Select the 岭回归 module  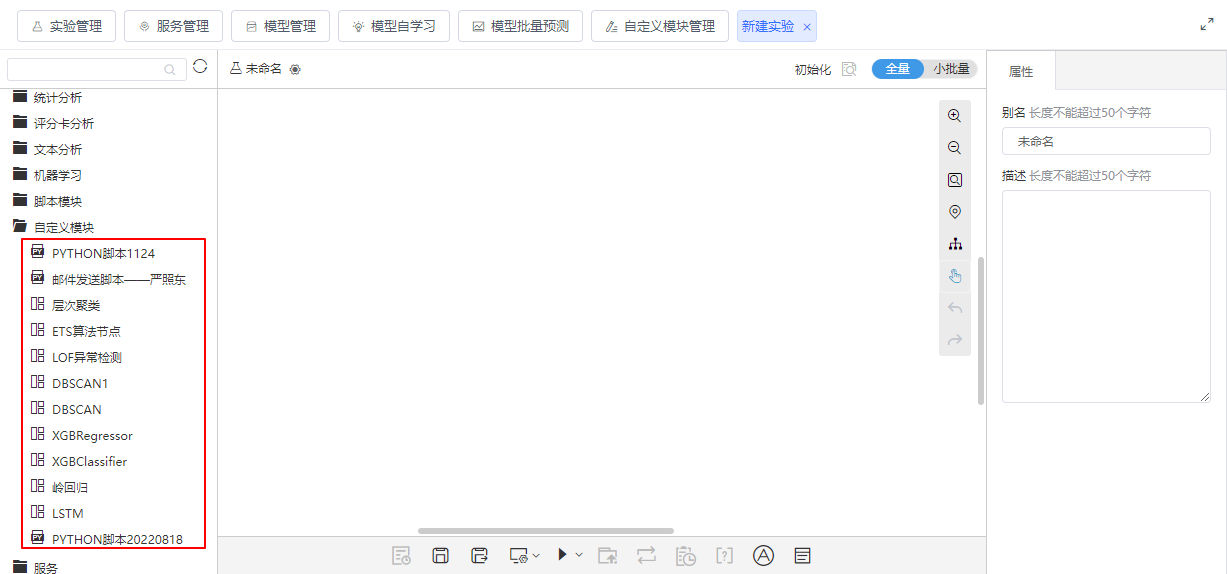[70, 488]
